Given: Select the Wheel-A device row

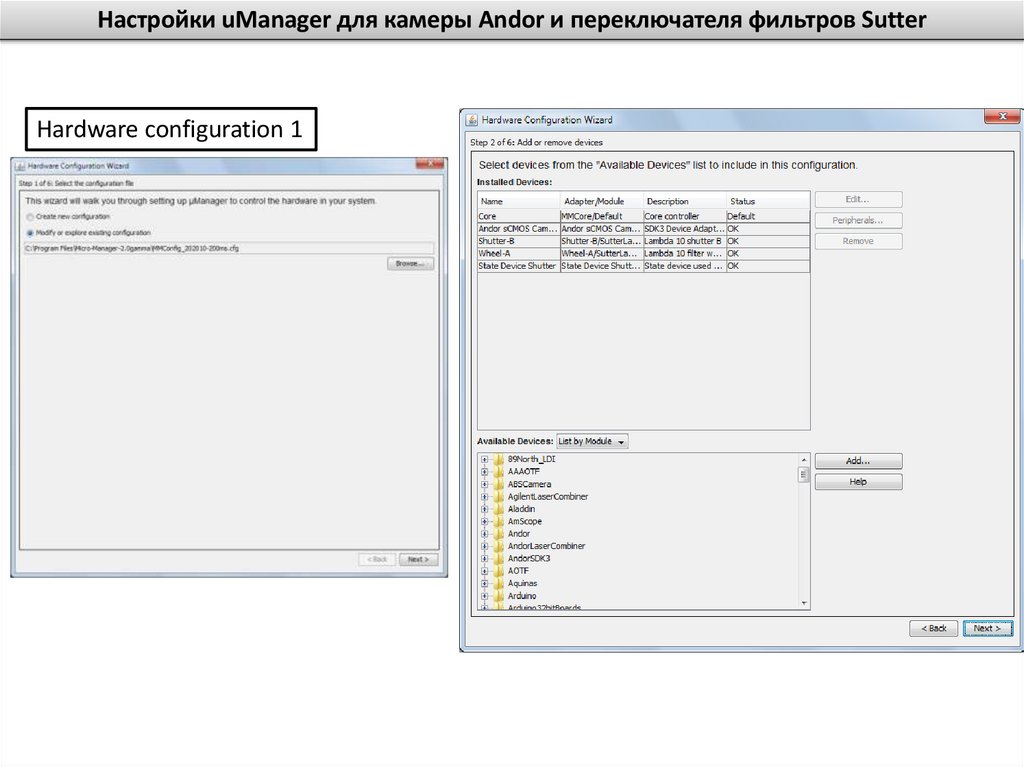Looking at the screenshot, I should click(x=643, y=253).
